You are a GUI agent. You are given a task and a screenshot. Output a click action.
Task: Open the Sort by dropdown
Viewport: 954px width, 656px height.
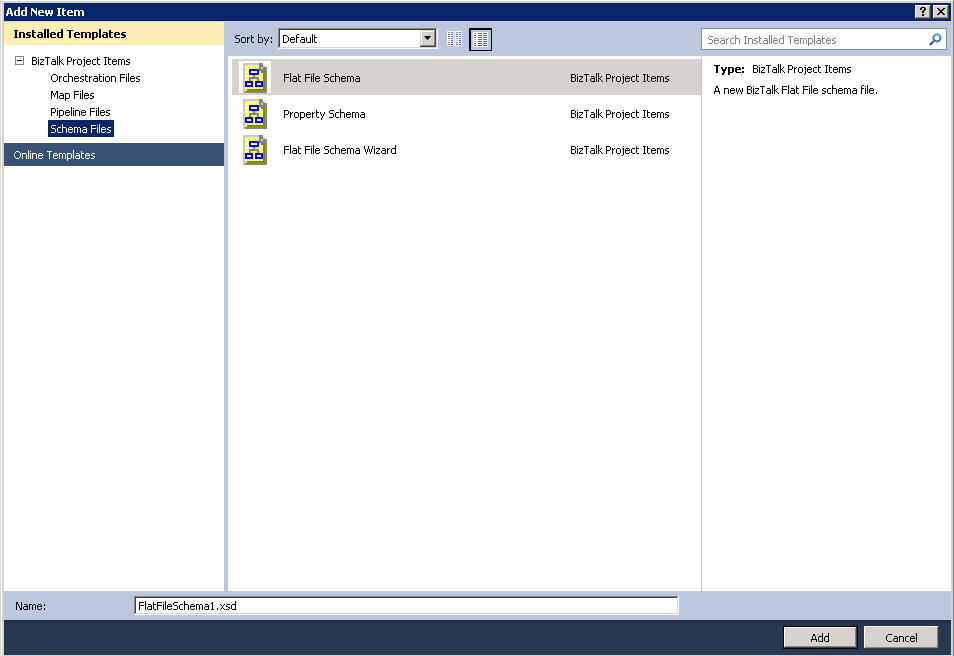coord(428,39)
